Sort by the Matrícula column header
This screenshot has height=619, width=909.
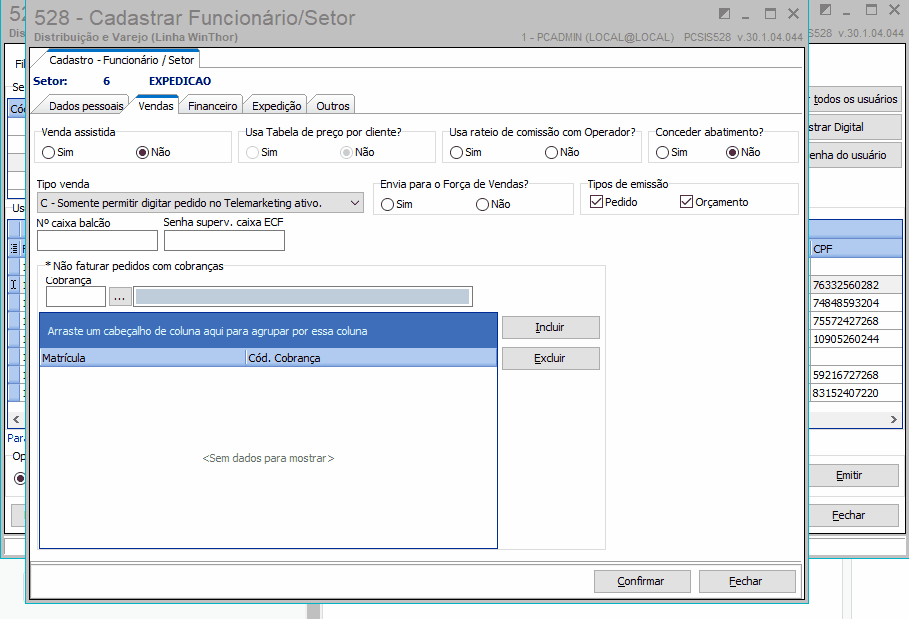coord(143,358)
